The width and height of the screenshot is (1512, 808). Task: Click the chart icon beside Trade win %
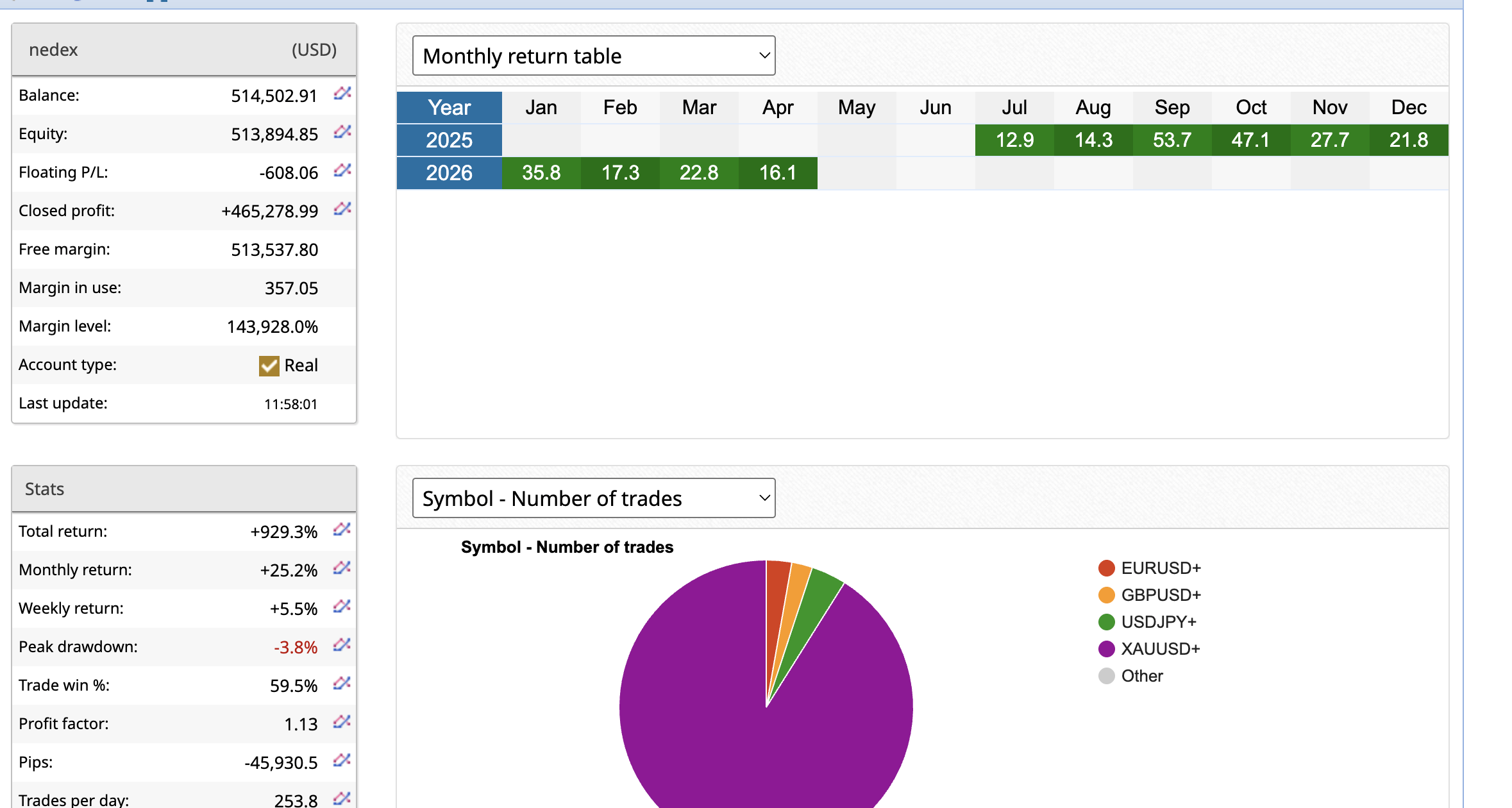[x=342, y=684]
